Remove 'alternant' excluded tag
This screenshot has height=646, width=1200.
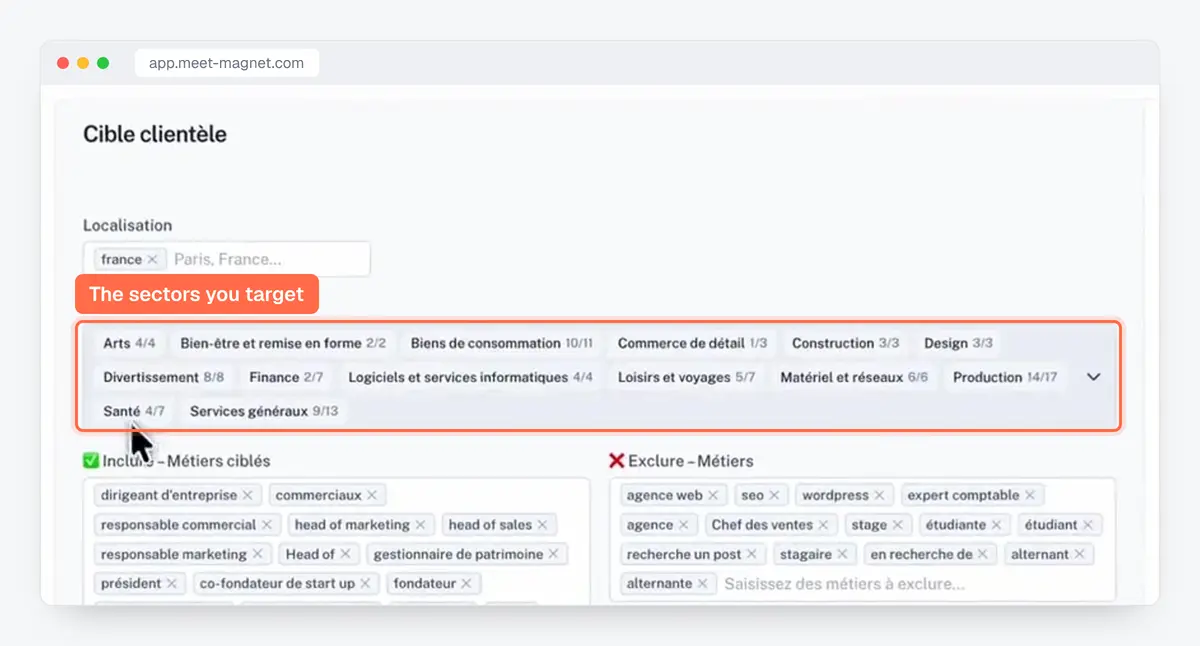pyautogui.click(x=1080, y=554)
